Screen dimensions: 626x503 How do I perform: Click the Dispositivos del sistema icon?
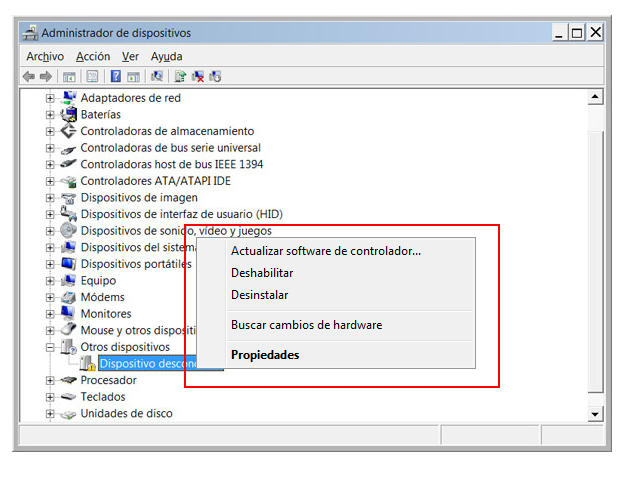coord(69,248)
